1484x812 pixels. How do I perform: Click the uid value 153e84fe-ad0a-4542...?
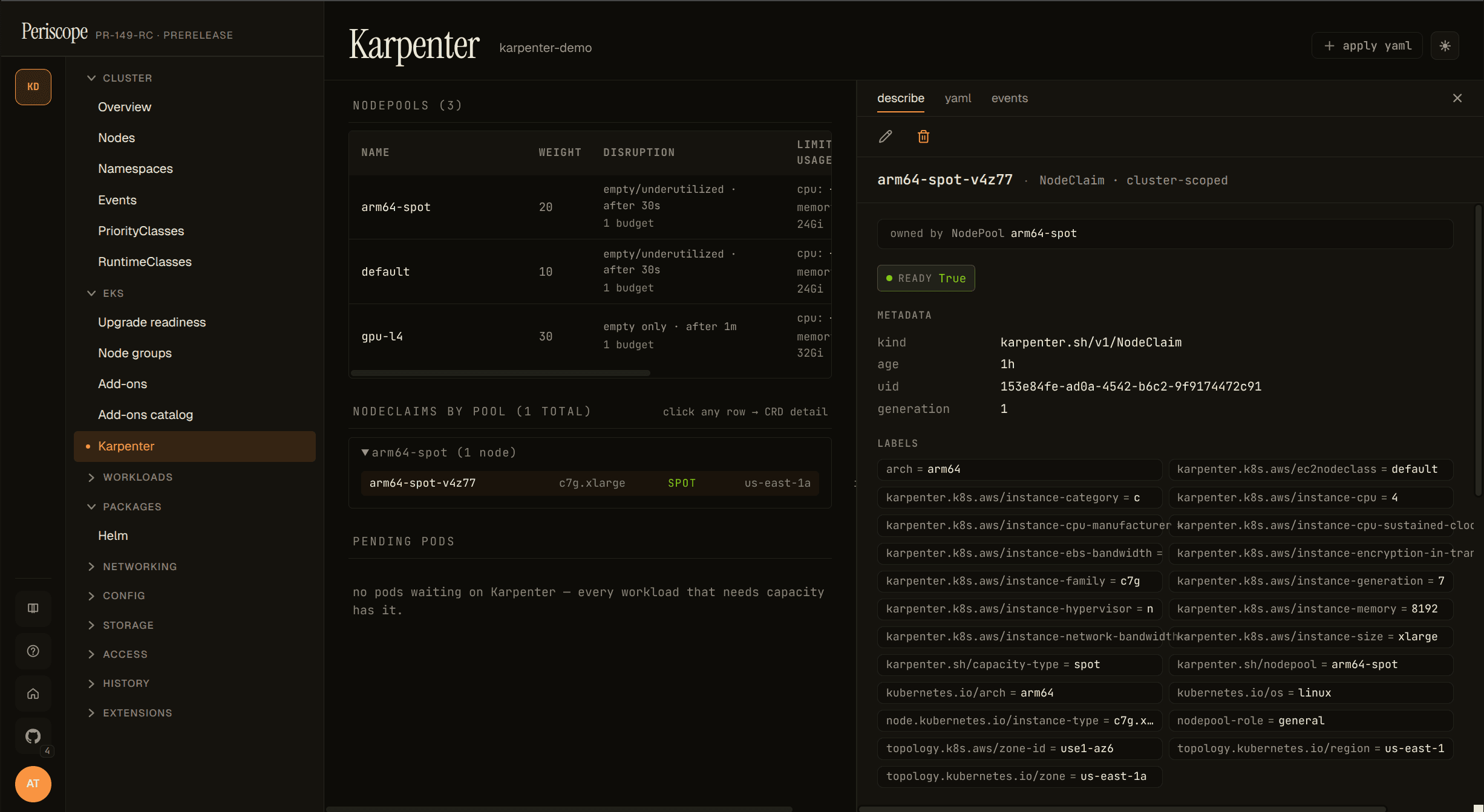click(1131, 386)
